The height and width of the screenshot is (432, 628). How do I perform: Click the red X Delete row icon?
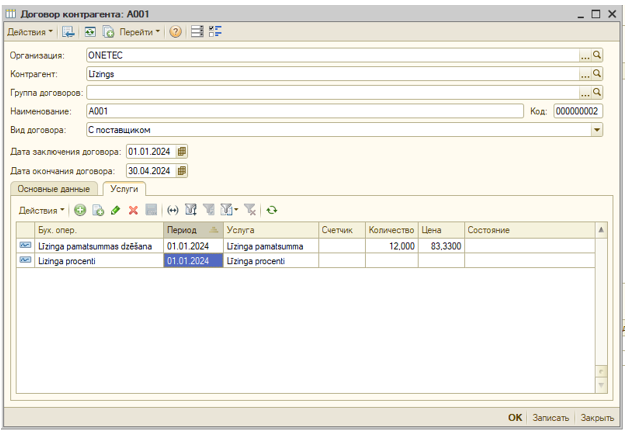133,210
